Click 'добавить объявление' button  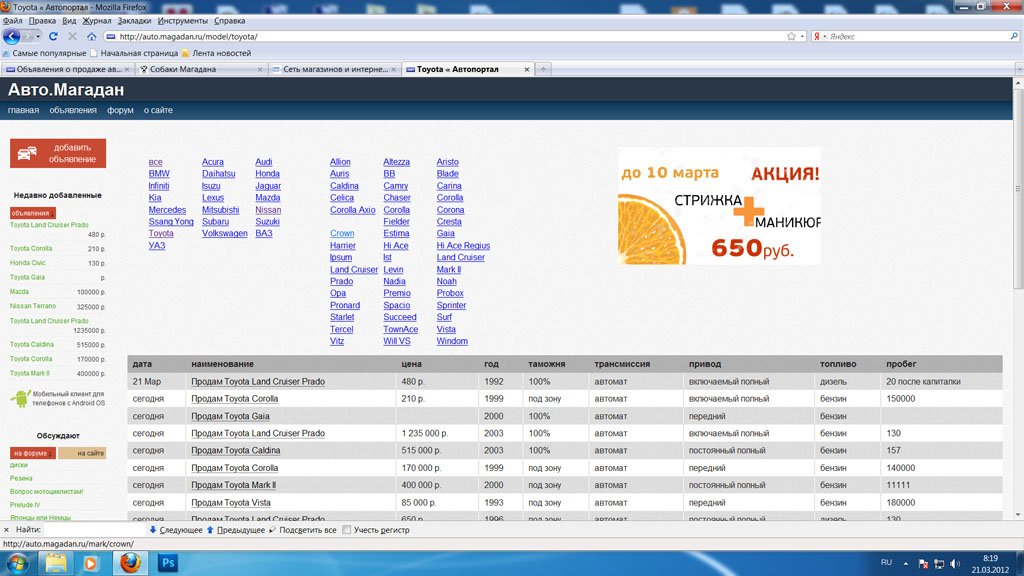58,153
